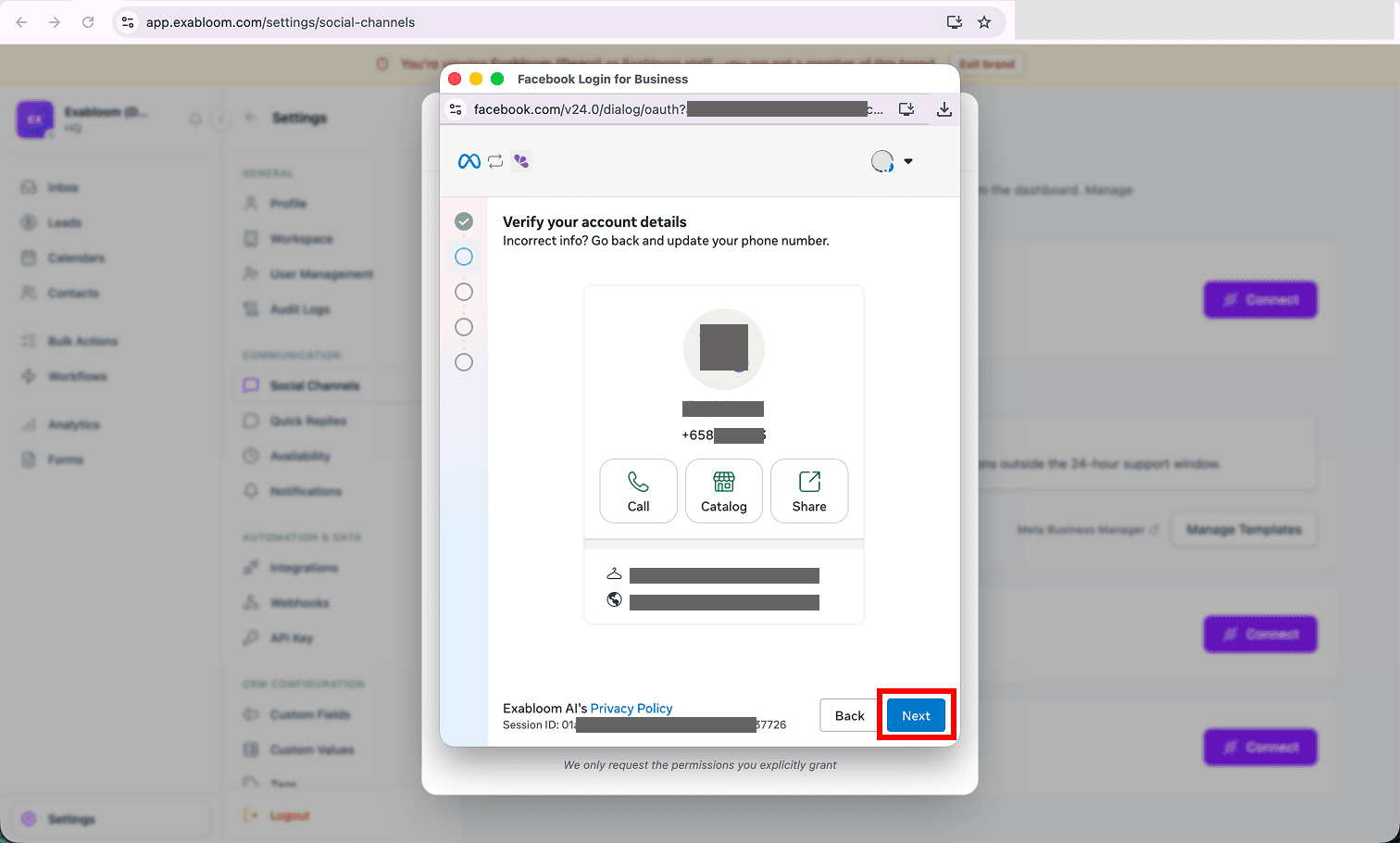The image size is (1400, 843).
Task: Expand the account switcher dropdown arrow
Action: pos(908,161)
